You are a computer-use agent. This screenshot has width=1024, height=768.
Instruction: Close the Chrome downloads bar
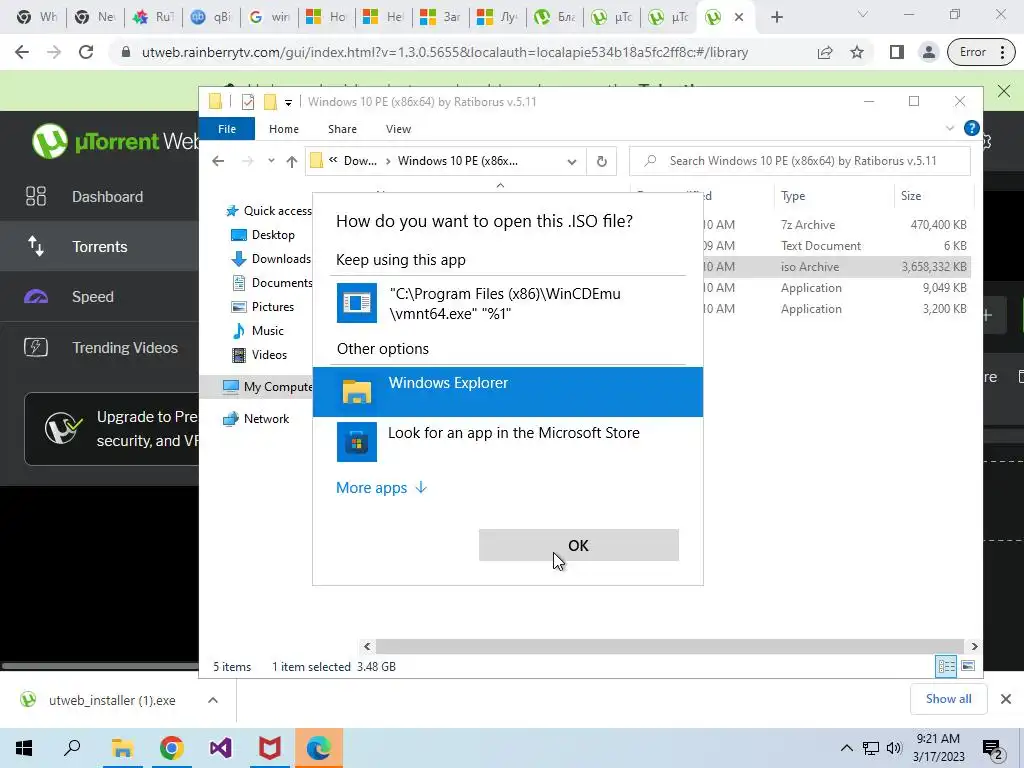coord(1006,699)
